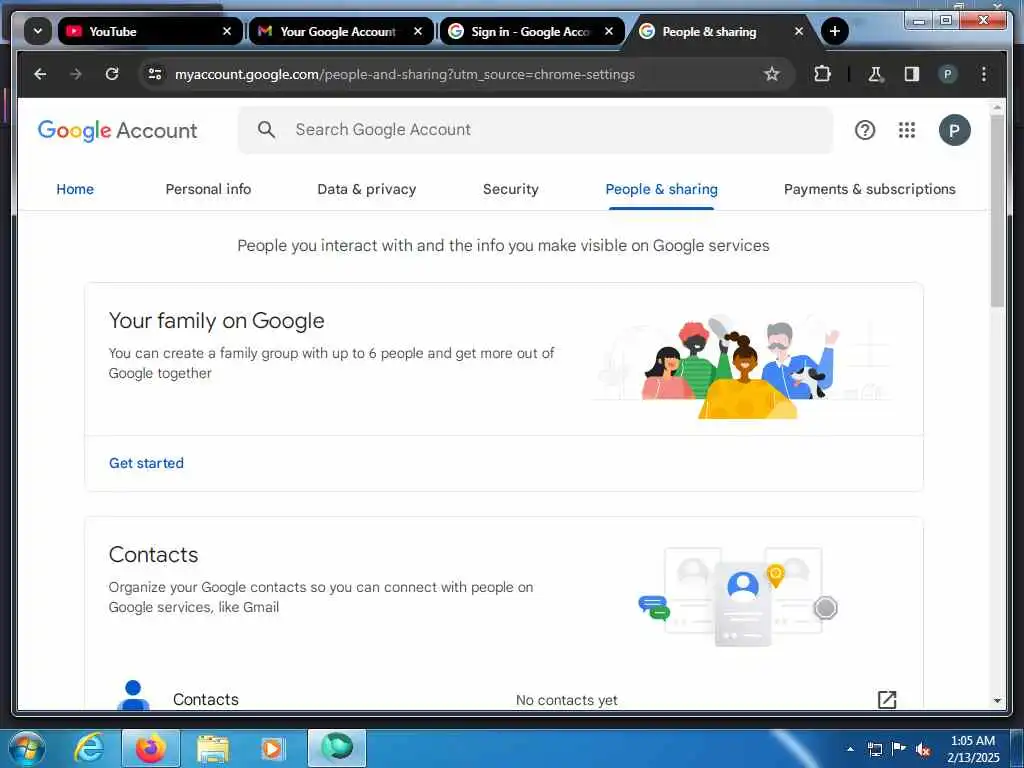
Task: Open the Extensions puzzle icon
Action: pyautogui.click(x=822, y=74)
